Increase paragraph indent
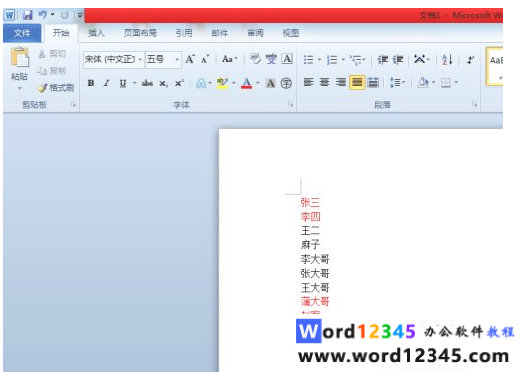Viewport: 519px width, 372px height. [x=398, y=60]
